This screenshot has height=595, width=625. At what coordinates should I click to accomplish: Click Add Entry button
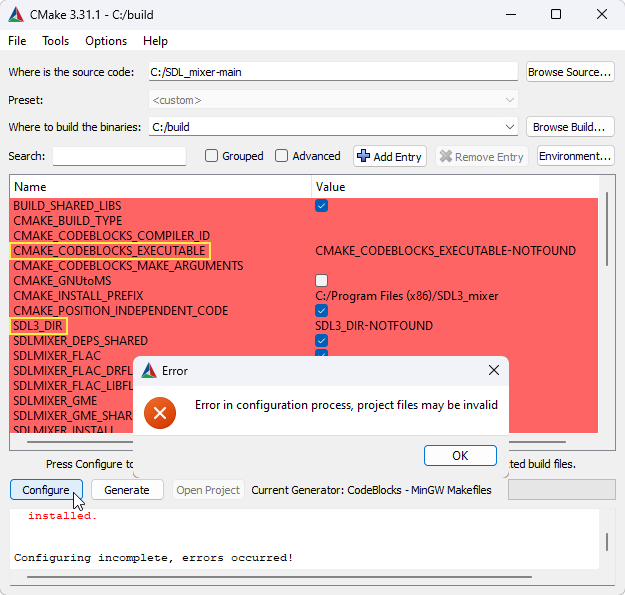pyautogui.click(x=390, y=156)
